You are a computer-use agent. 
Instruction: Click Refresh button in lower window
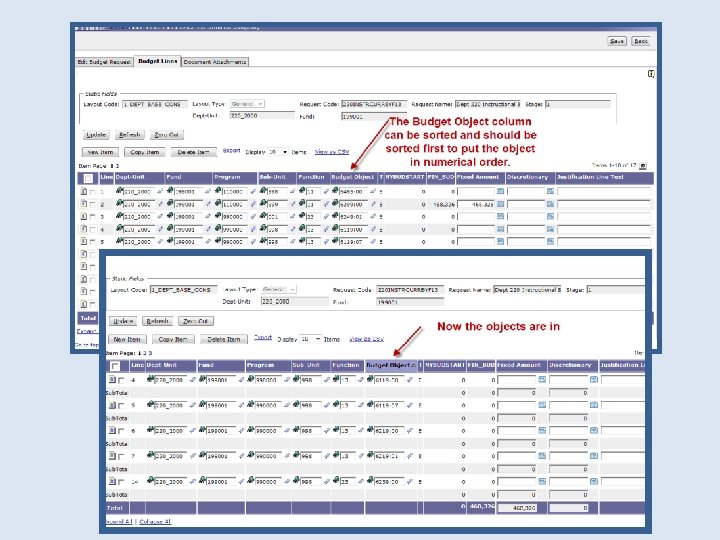click(x=157, y=321)
